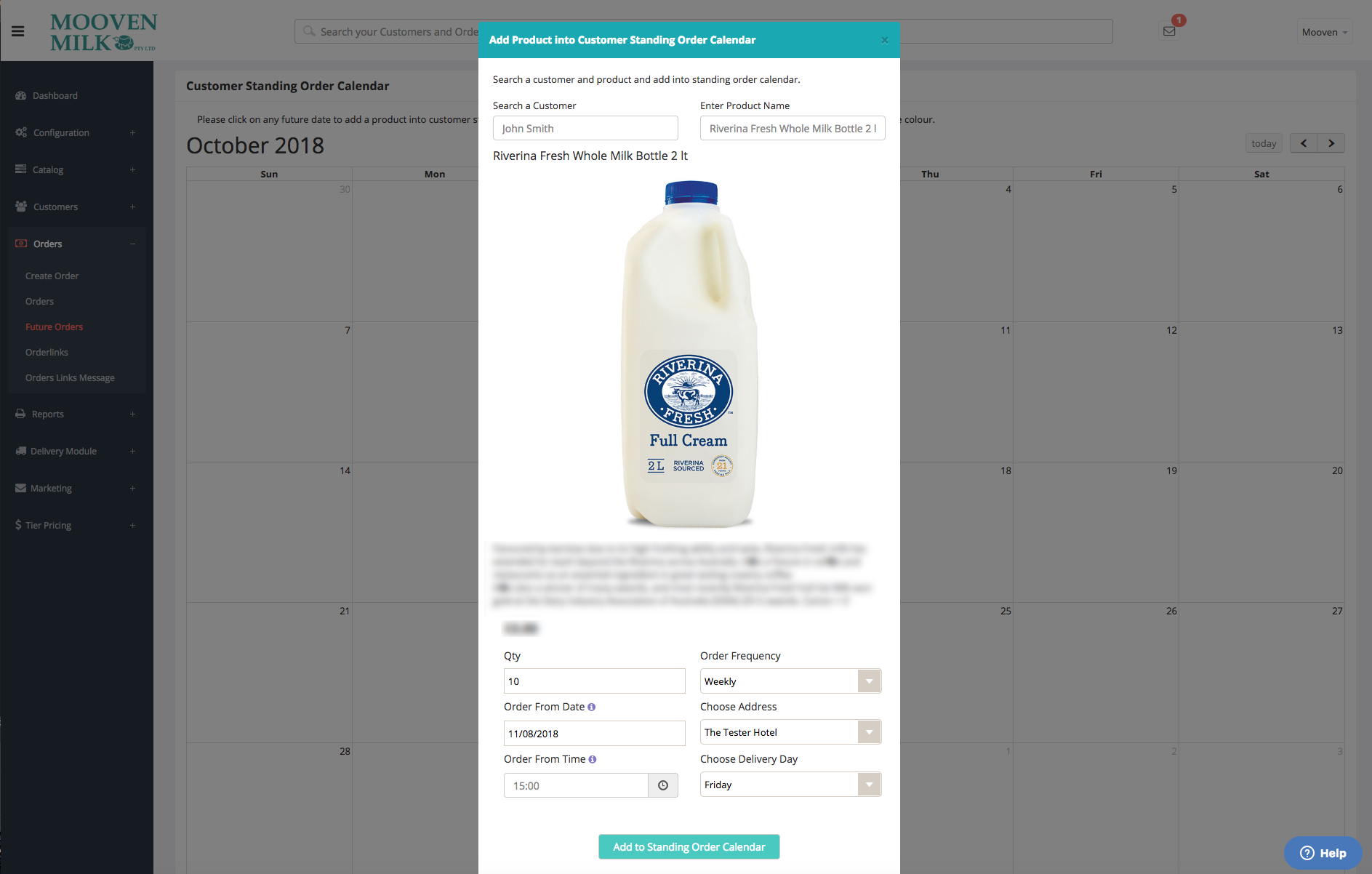Click the Qty input field
The height and width of the screenshot is (874, 1372).
pos(595,681)
